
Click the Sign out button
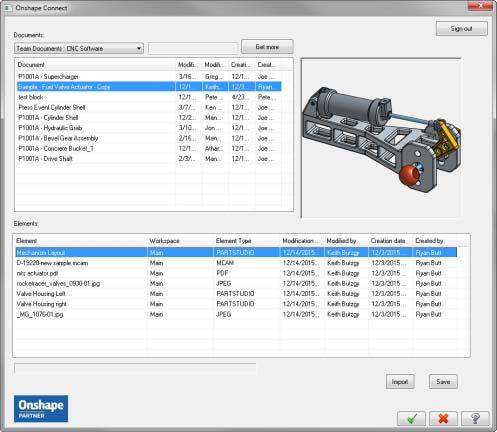click(462, 29)
